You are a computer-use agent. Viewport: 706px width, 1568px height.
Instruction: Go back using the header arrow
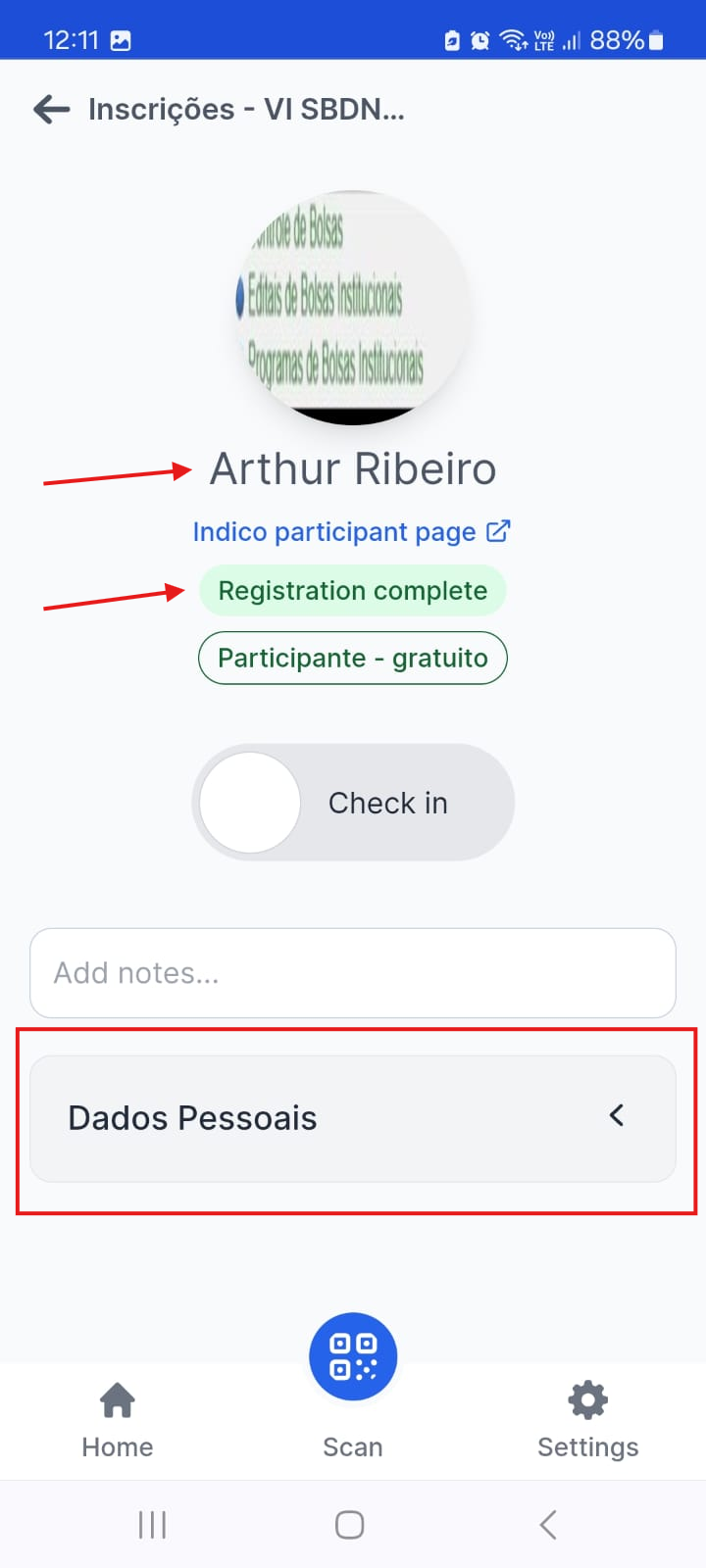51,109
